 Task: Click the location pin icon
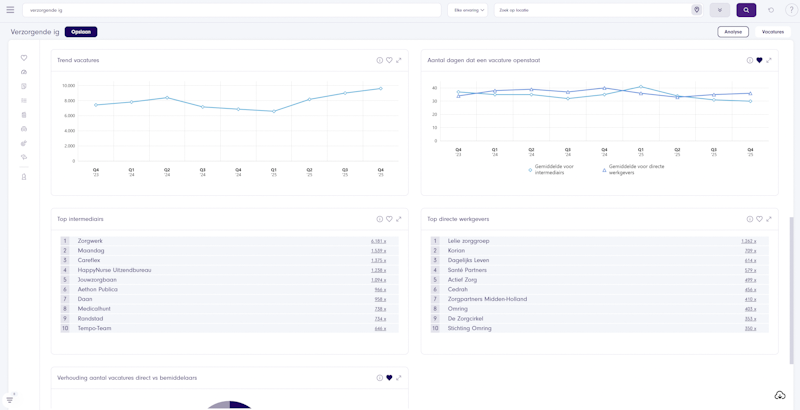[x=697, y=10]
